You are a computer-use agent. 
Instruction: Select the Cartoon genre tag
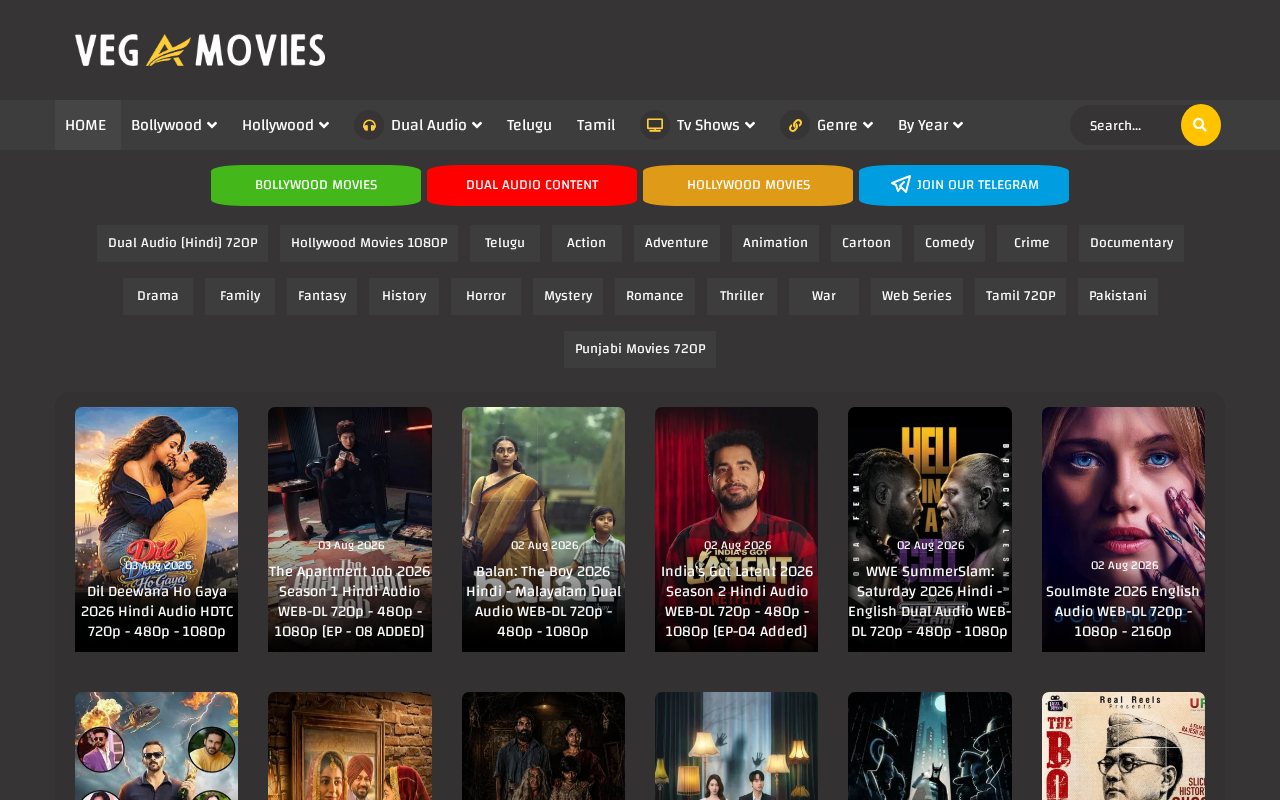pos(866,243)
